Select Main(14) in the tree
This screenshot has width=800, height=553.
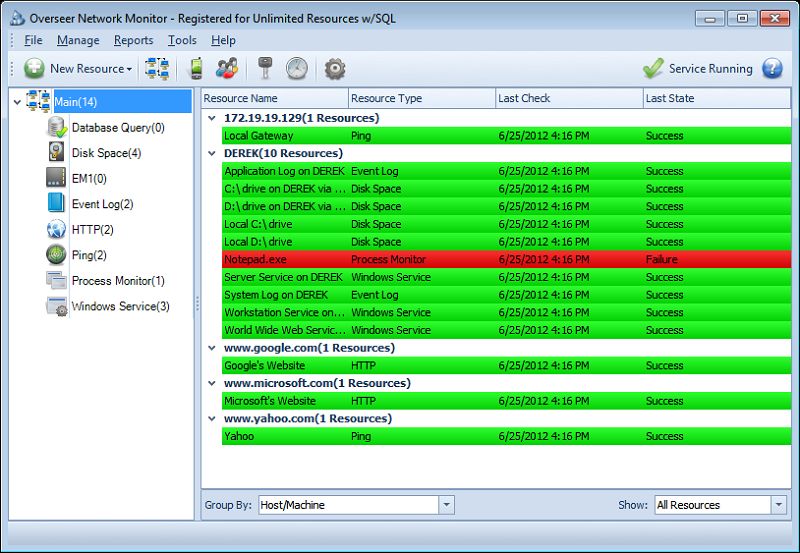pos(122,102)
